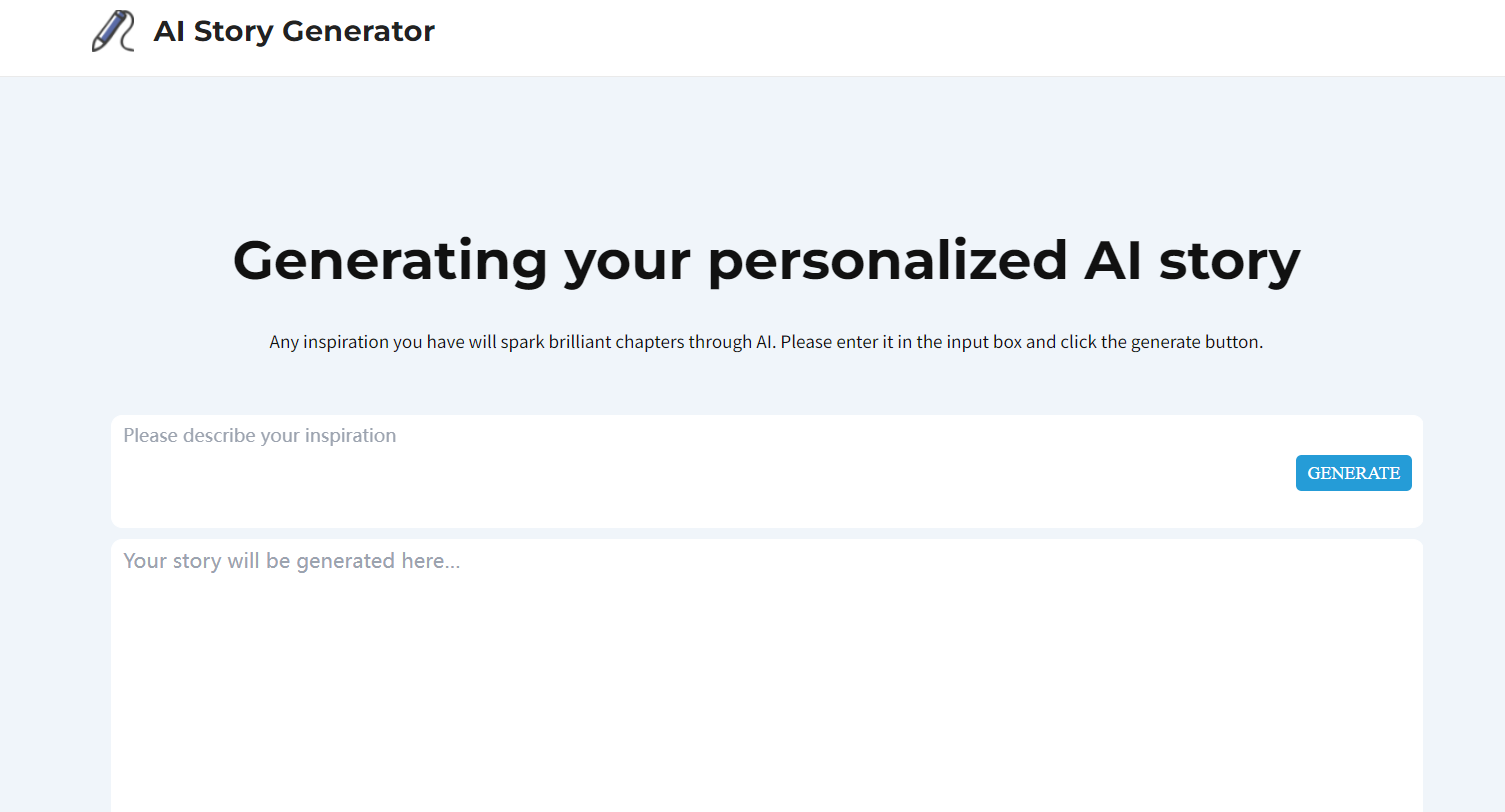Click the main heading 'Generating your personalized AI story'
The image size is (1505, 812).
click(x=765, y=260)
